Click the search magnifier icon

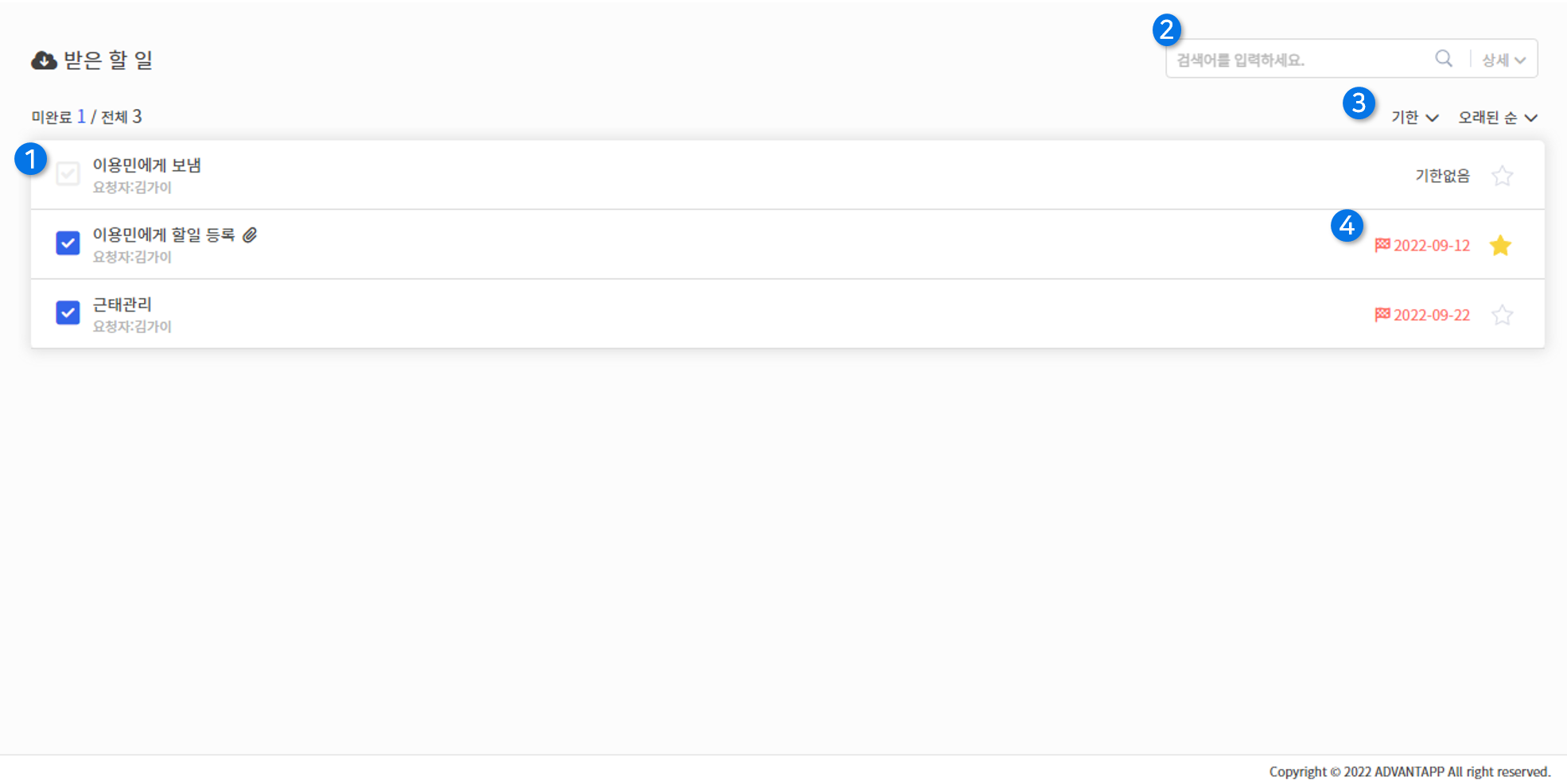[1444, 58]
